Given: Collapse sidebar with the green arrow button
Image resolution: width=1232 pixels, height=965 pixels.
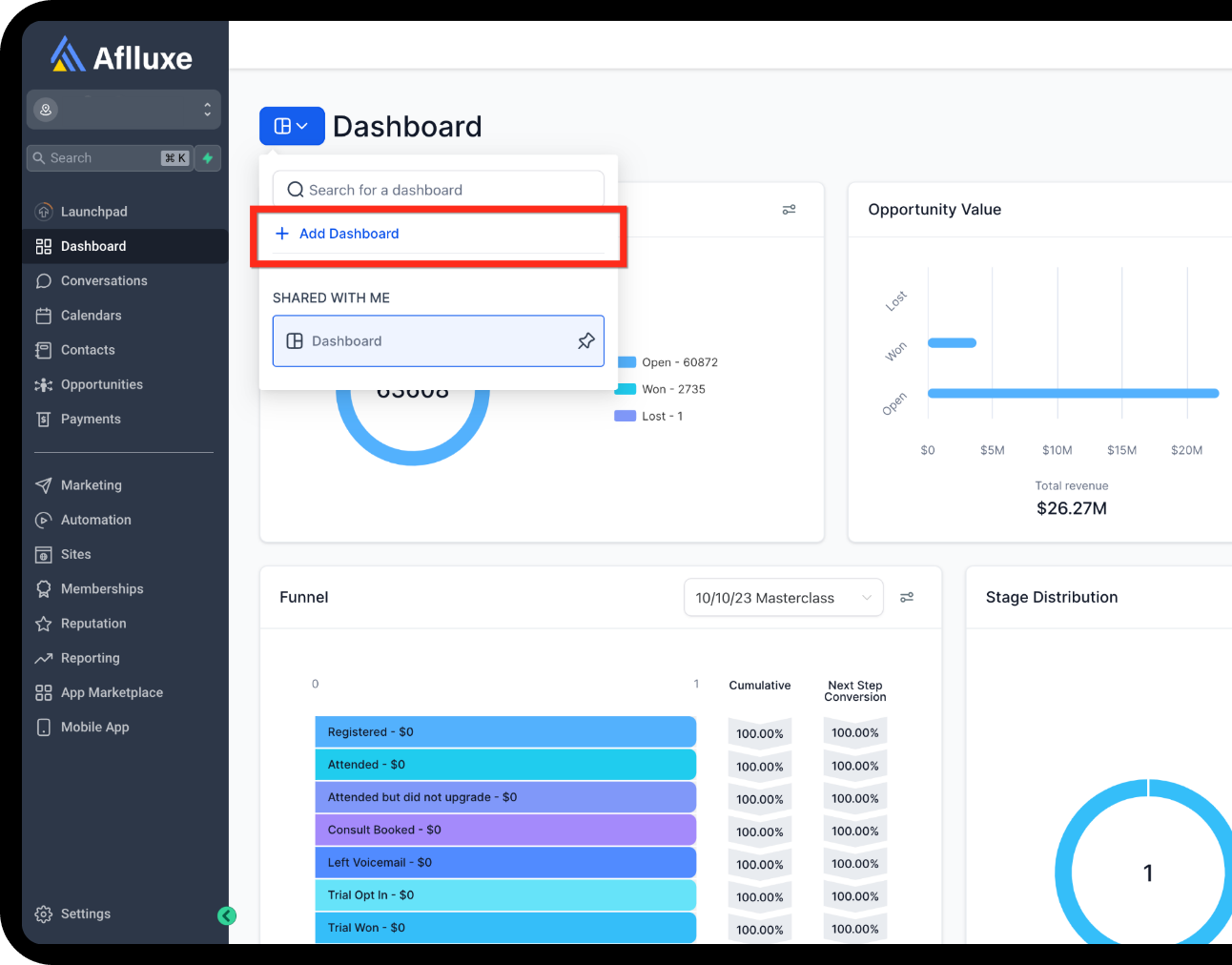Looking at the screenshot, I should click(x=226, y=916).
